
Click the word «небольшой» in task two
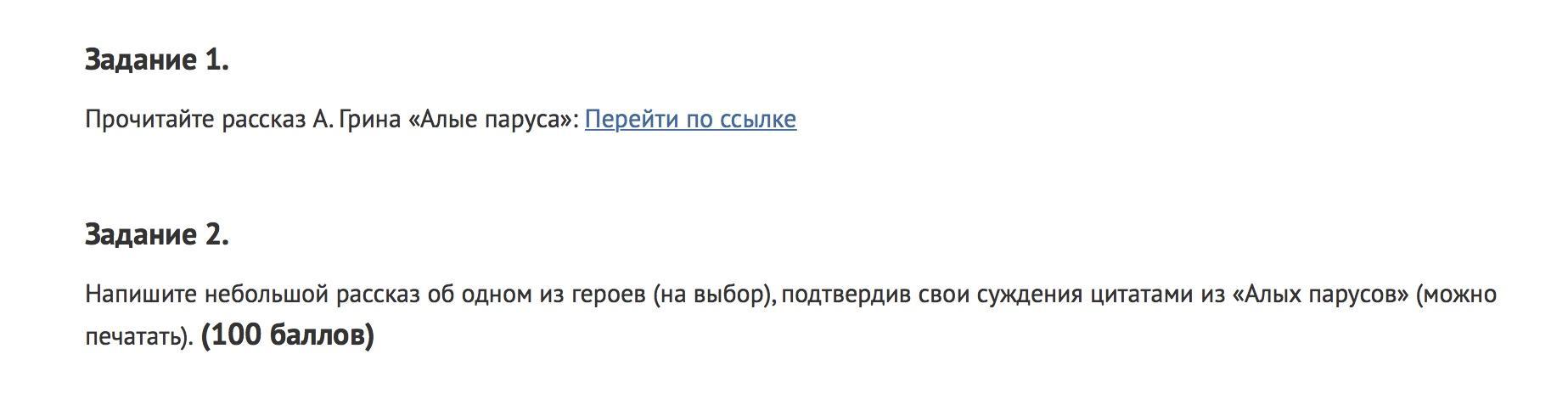[x=266, y=295]
